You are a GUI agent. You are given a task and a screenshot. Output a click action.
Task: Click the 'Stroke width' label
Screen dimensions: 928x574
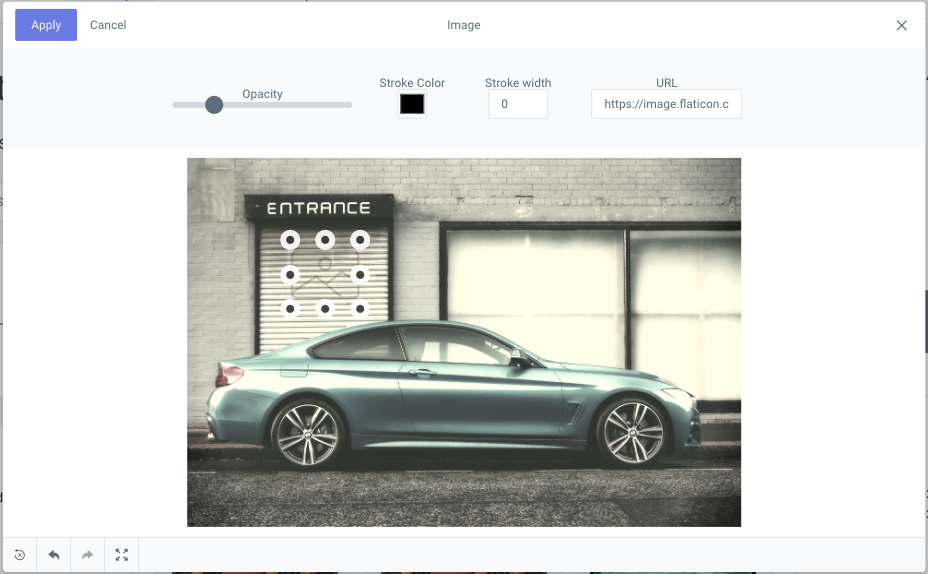click(518, 83)
